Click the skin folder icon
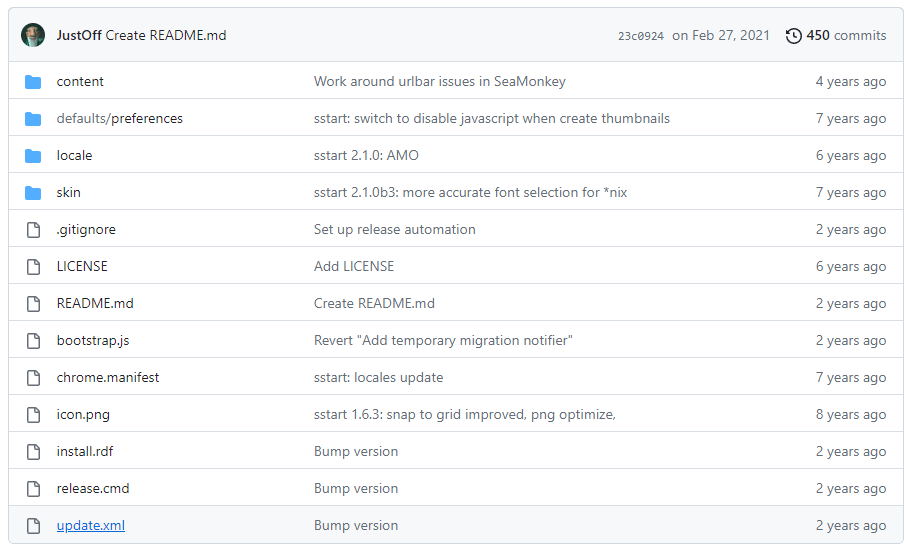Image resolution: width=904 pixels, height=555 pixels. (x=33, y=193)
